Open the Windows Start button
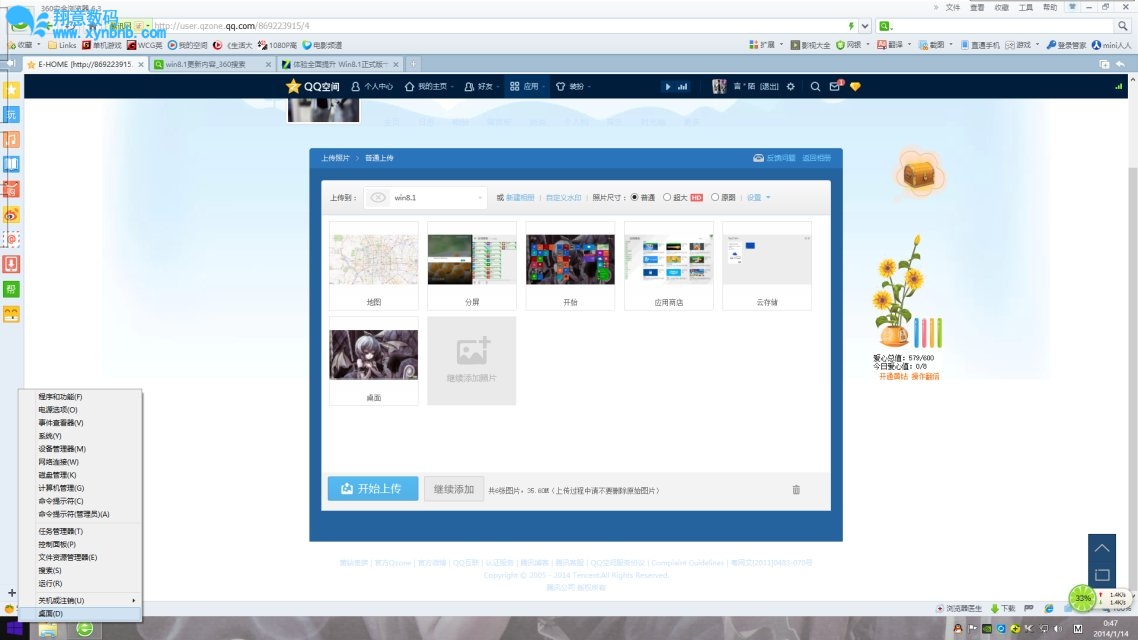1138x640 pixels. click(15, 629)
